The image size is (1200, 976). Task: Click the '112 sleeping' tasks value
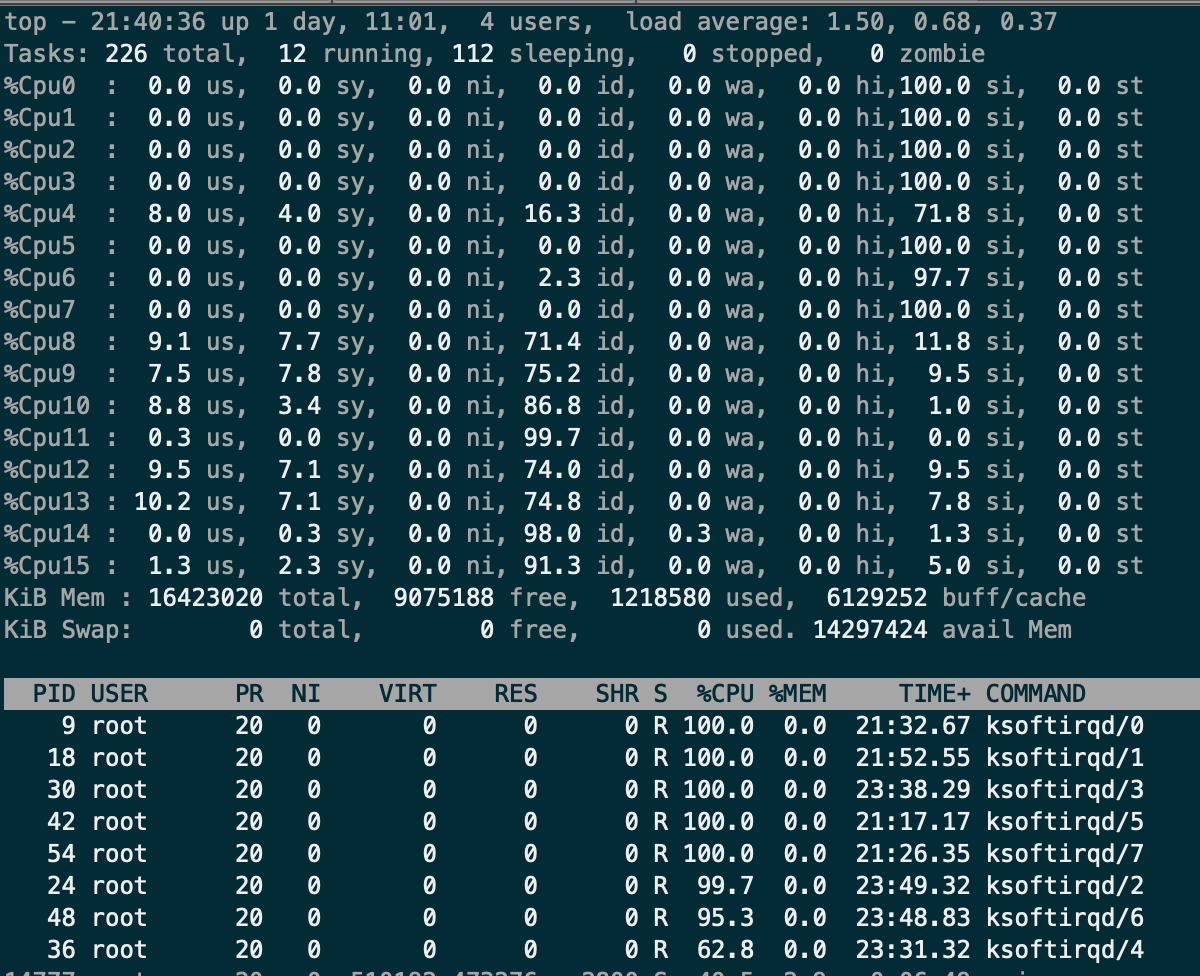537,54
